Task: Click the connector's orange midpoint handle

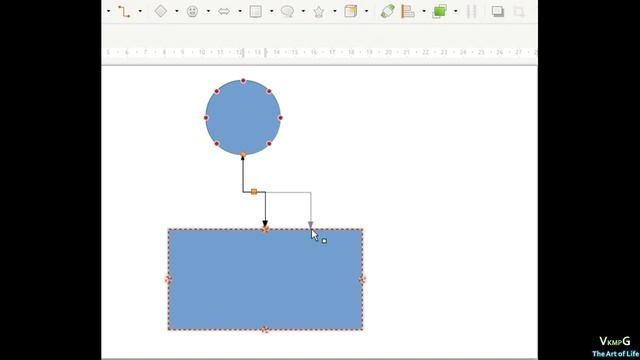Action: tap(254, 191)
